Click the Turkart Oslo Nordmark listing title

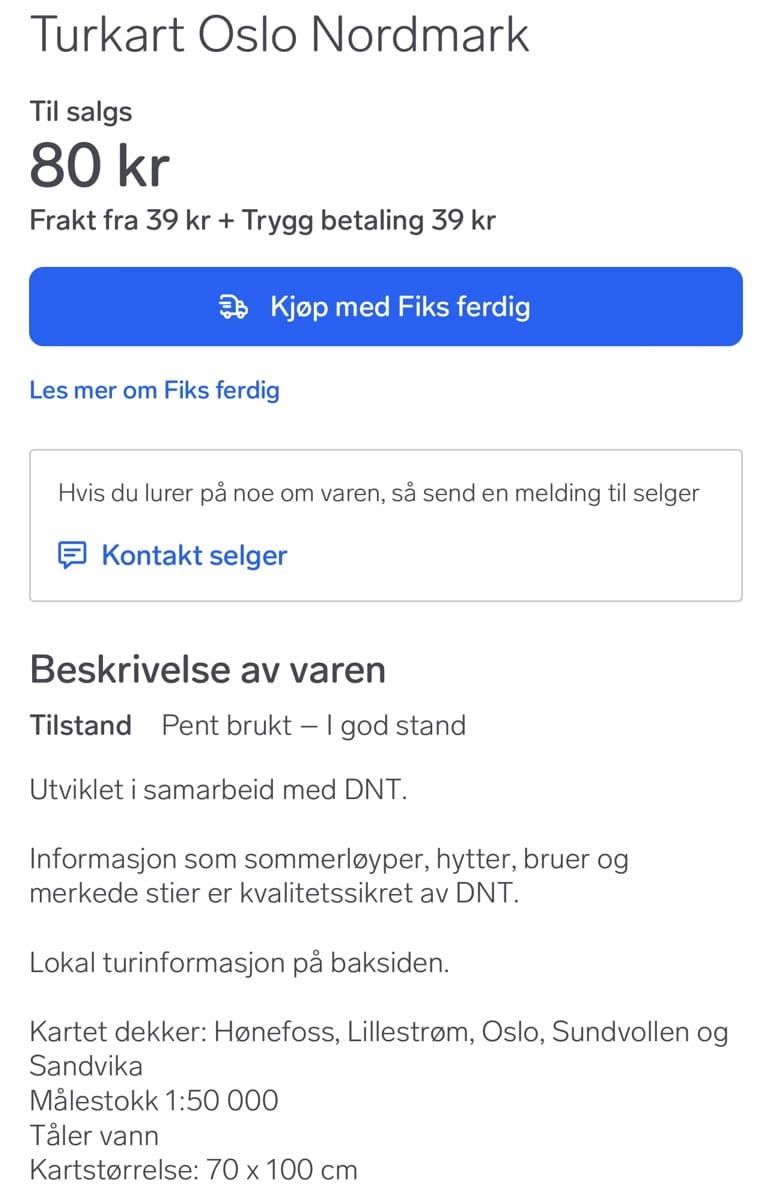[279, 35]
